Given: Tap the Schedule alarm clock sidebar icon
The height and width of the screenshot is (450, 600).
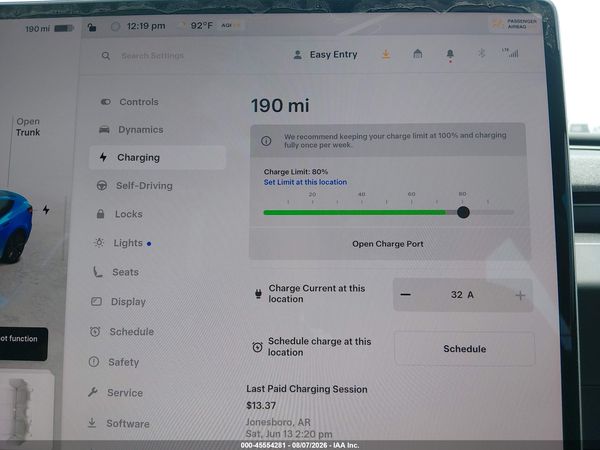Looking at the screenshot, I should (95, 331).
